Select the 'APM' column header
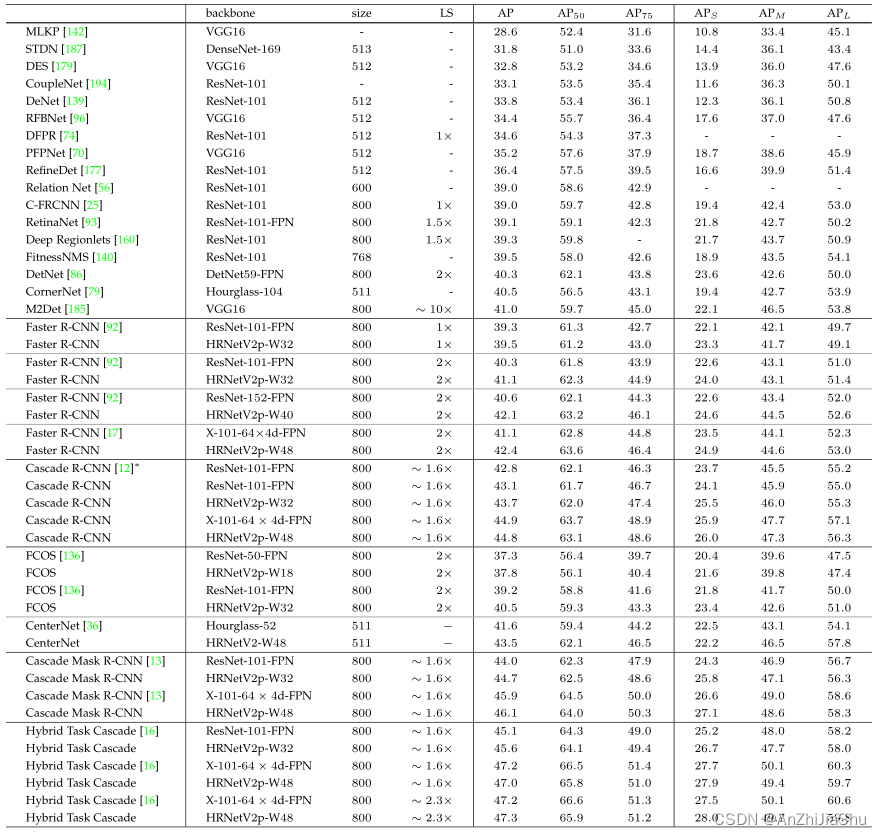Screen dimensions: 881x835 [772, 14]
